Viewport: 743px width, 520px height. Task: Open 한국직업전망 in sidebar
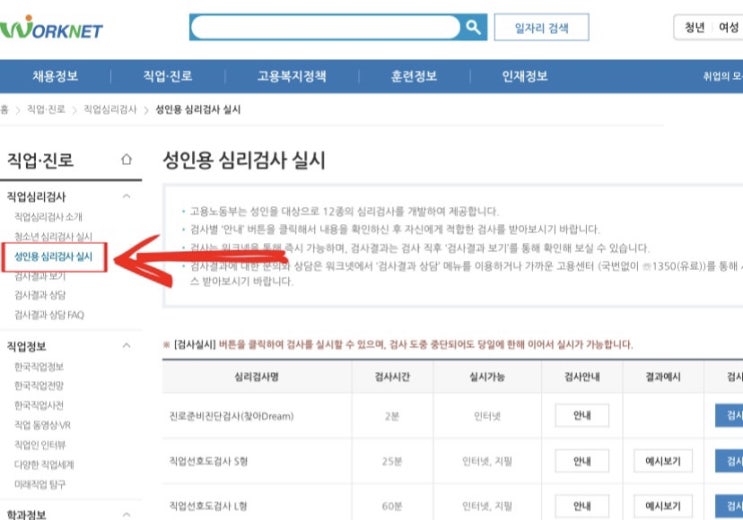tap(39, 386)
